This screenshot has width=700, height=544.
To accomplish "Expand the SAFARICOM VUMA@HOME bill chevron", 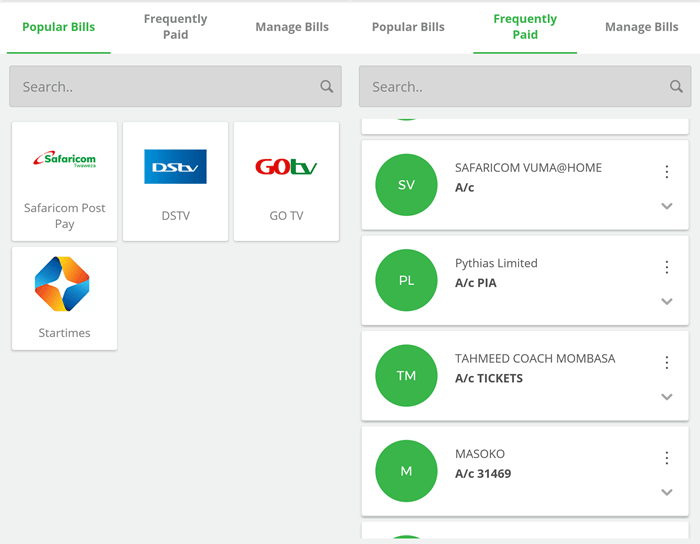I will coord(667,207).
